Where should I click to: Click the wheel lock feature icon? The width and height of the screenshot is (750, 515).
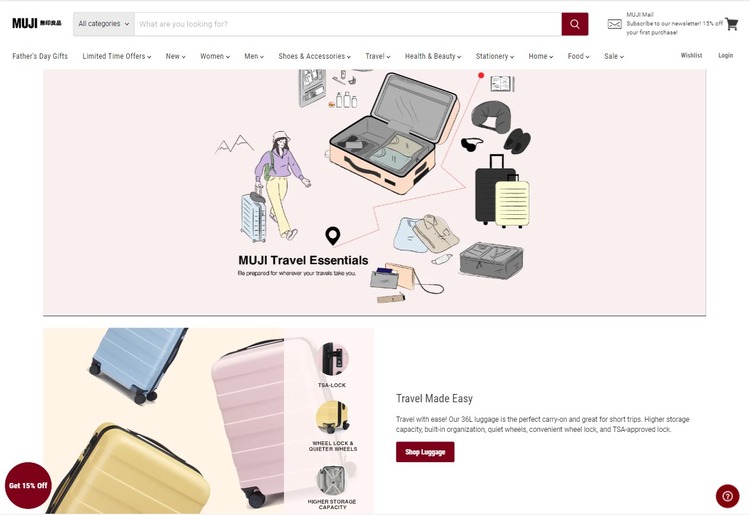point(332,417)
